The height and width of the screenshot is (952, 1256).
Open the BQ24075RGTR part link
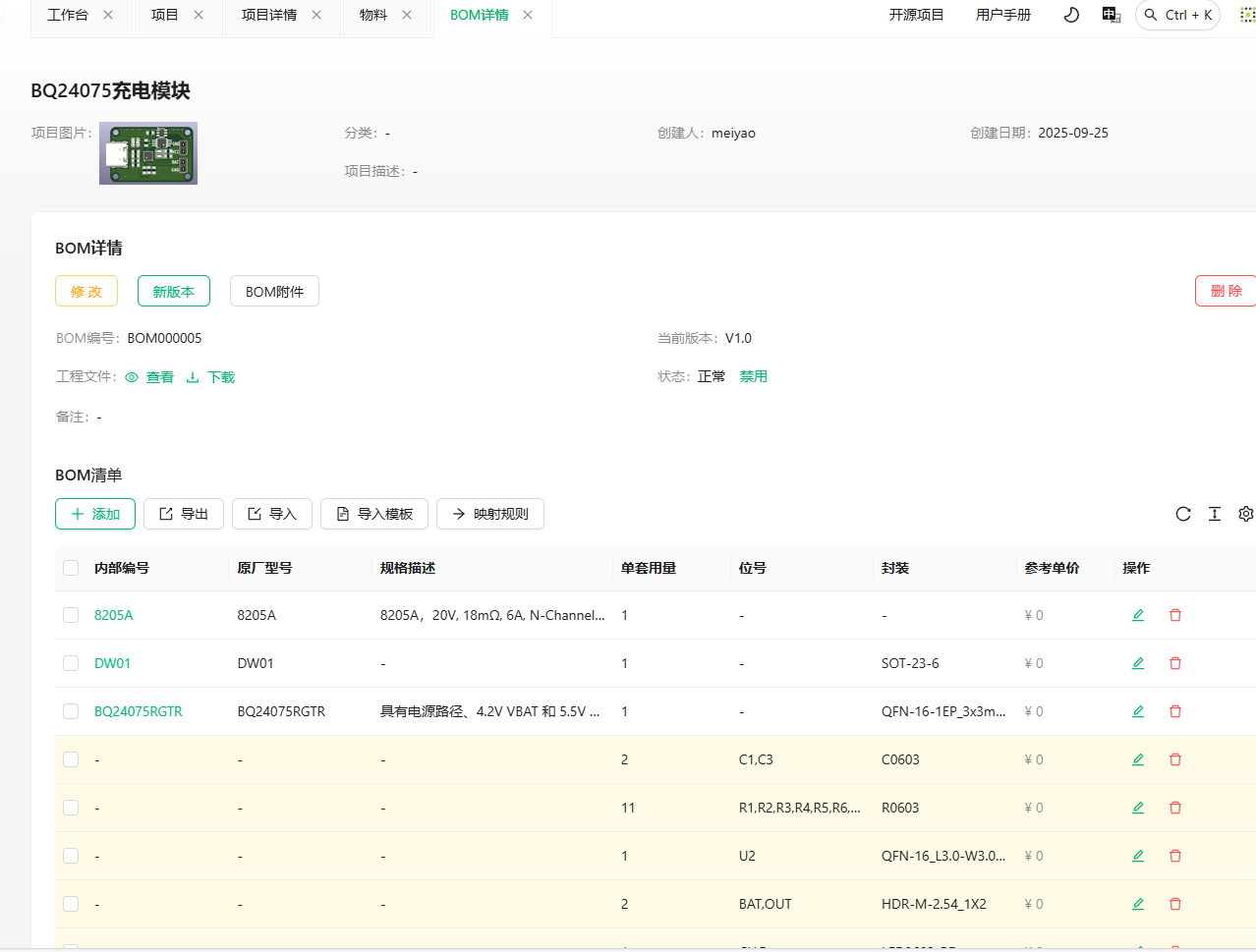pos(138,711)
